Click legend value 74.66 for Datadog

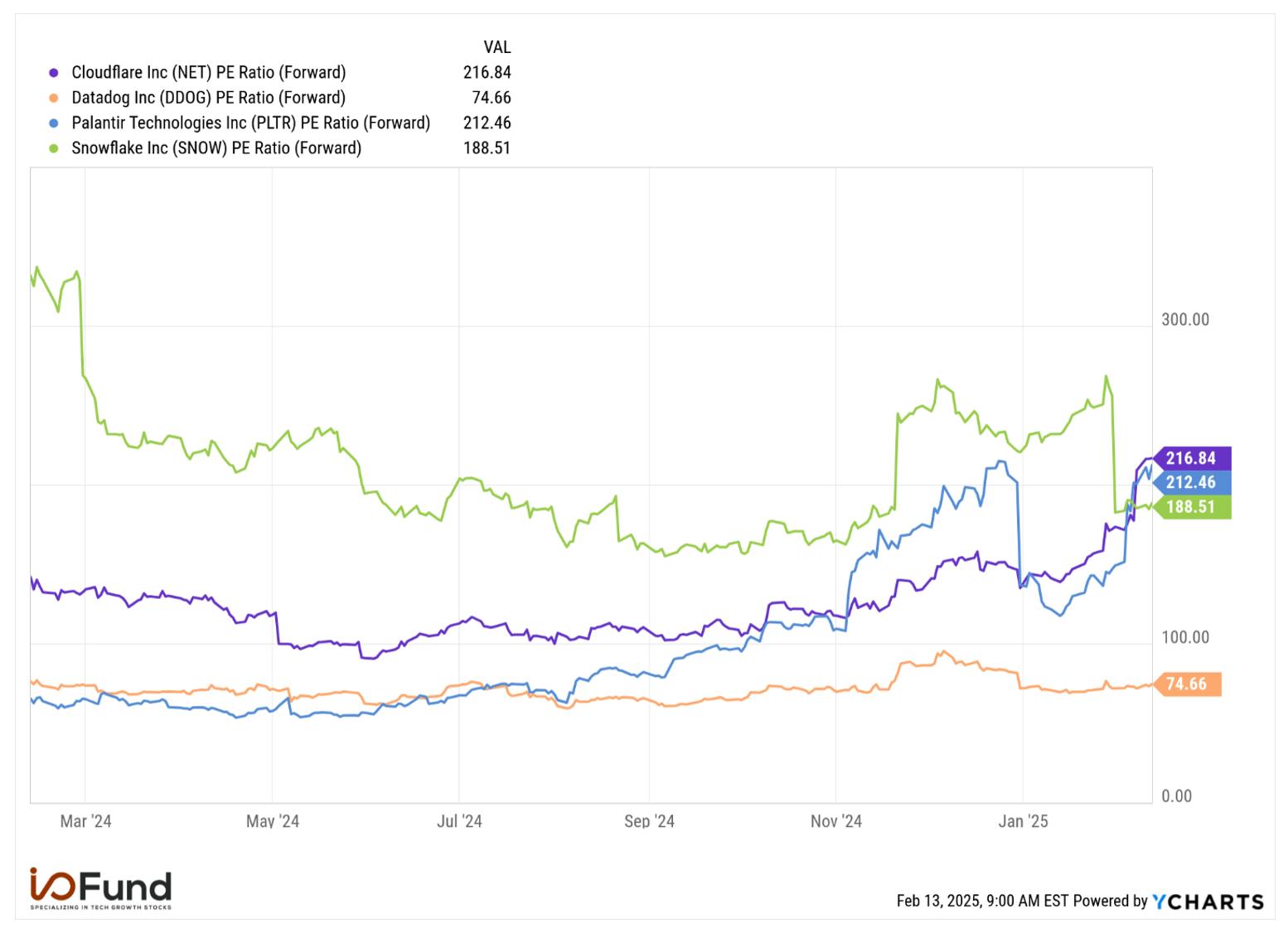pos(491,98)
